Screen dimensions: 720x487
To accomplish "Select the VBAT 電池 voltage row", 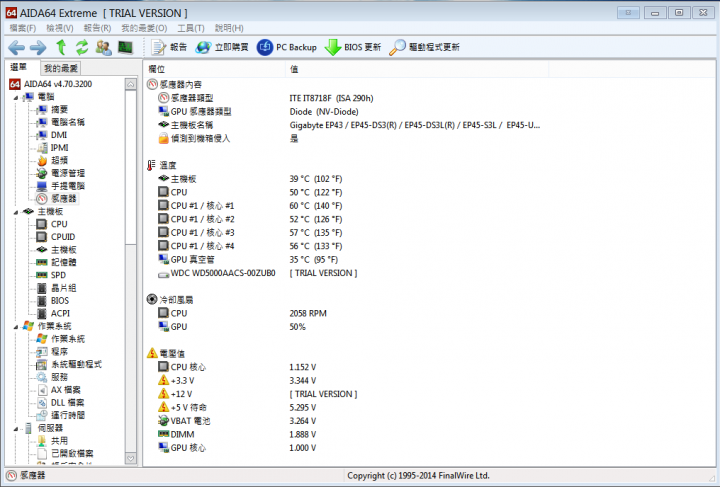I will (x=344, y=421).
